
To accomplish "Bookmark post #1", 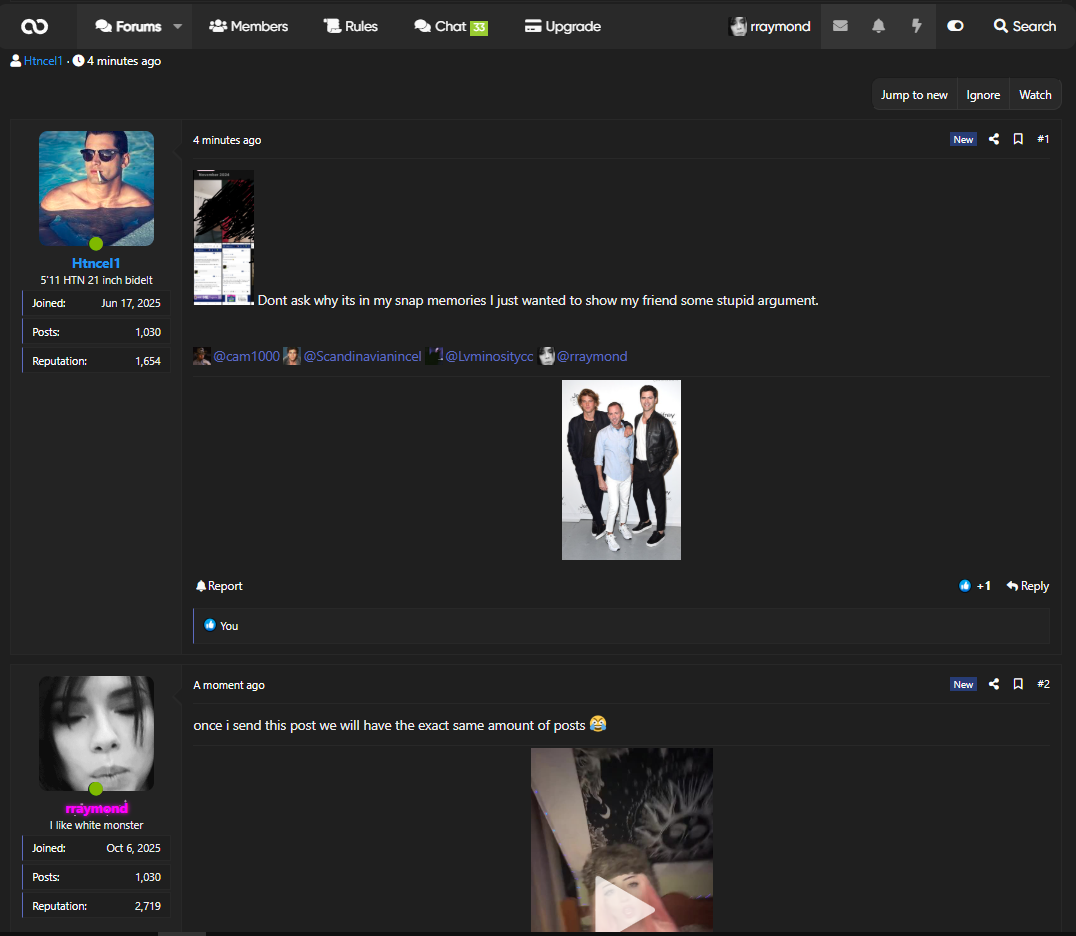I will [x=1018, y=139].
